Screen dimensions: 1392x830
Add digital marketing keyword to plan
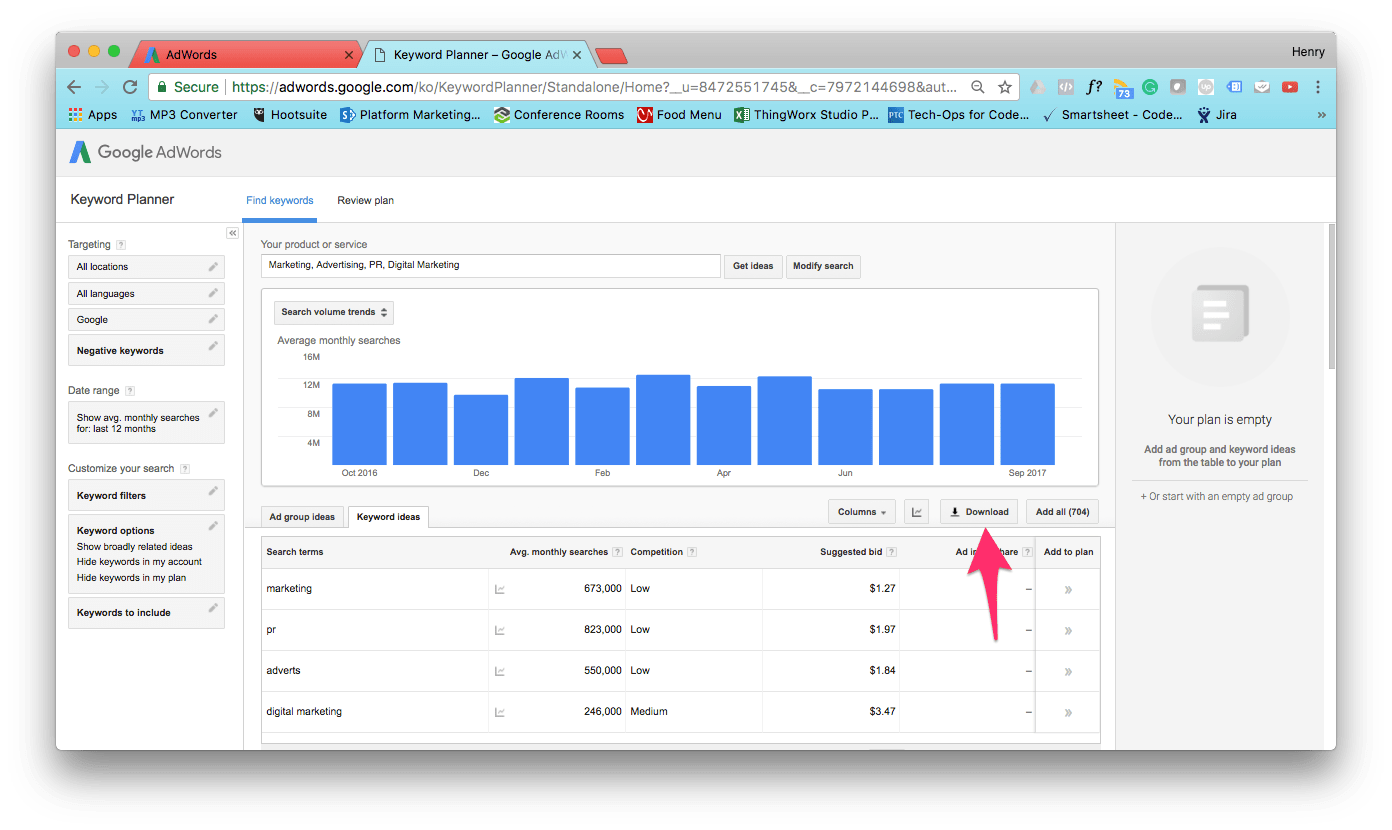pyautogui.click(x=1068, y=712)
